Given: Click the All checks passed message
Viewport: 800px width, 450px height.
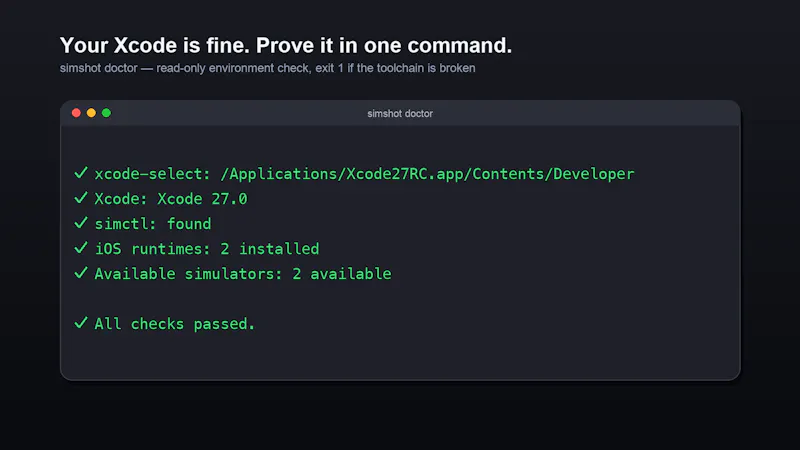Looking at the screenshot, I should click(174, 324).
